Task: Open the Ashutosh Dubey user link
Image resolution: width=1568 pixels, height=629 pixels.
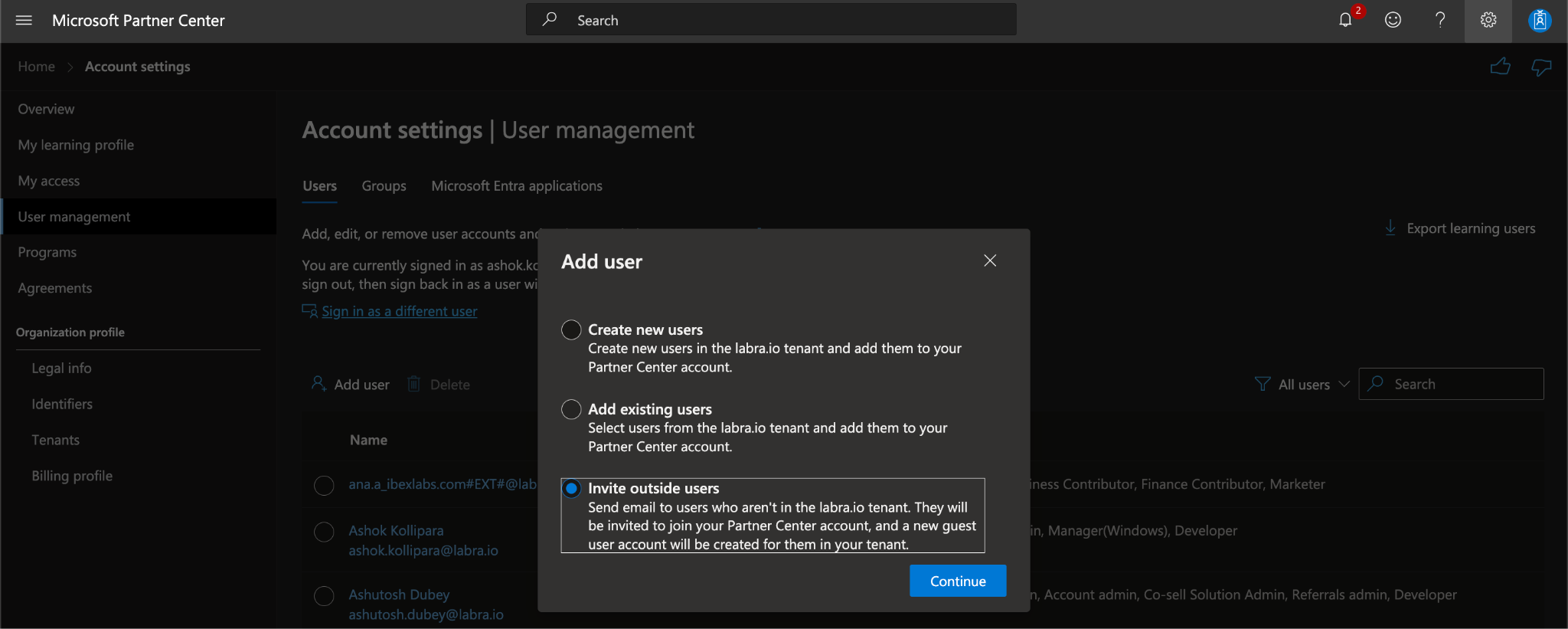Action: tap(399, 595)
